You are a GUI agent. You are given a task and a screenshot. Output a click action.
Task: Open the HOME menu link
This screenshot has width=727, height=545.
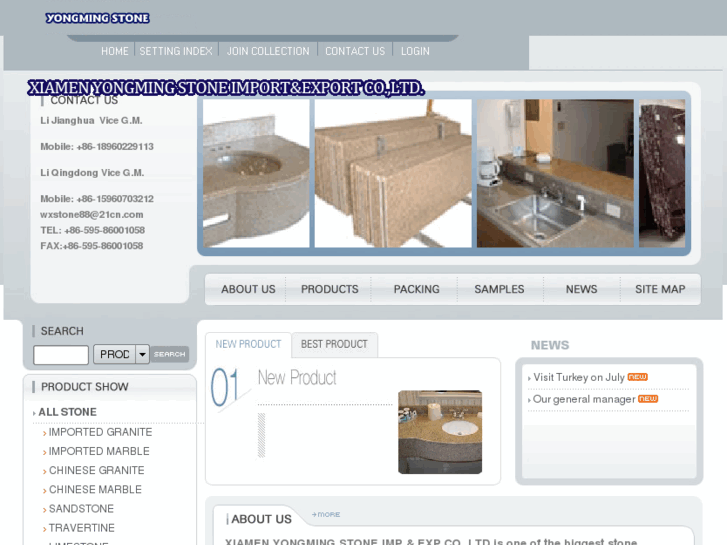[115, 51]
